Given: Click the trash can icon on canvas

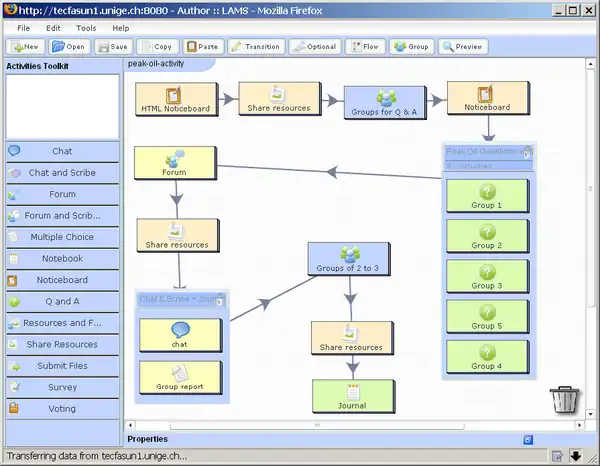Looking at the screenshot, I should point(564,397).
